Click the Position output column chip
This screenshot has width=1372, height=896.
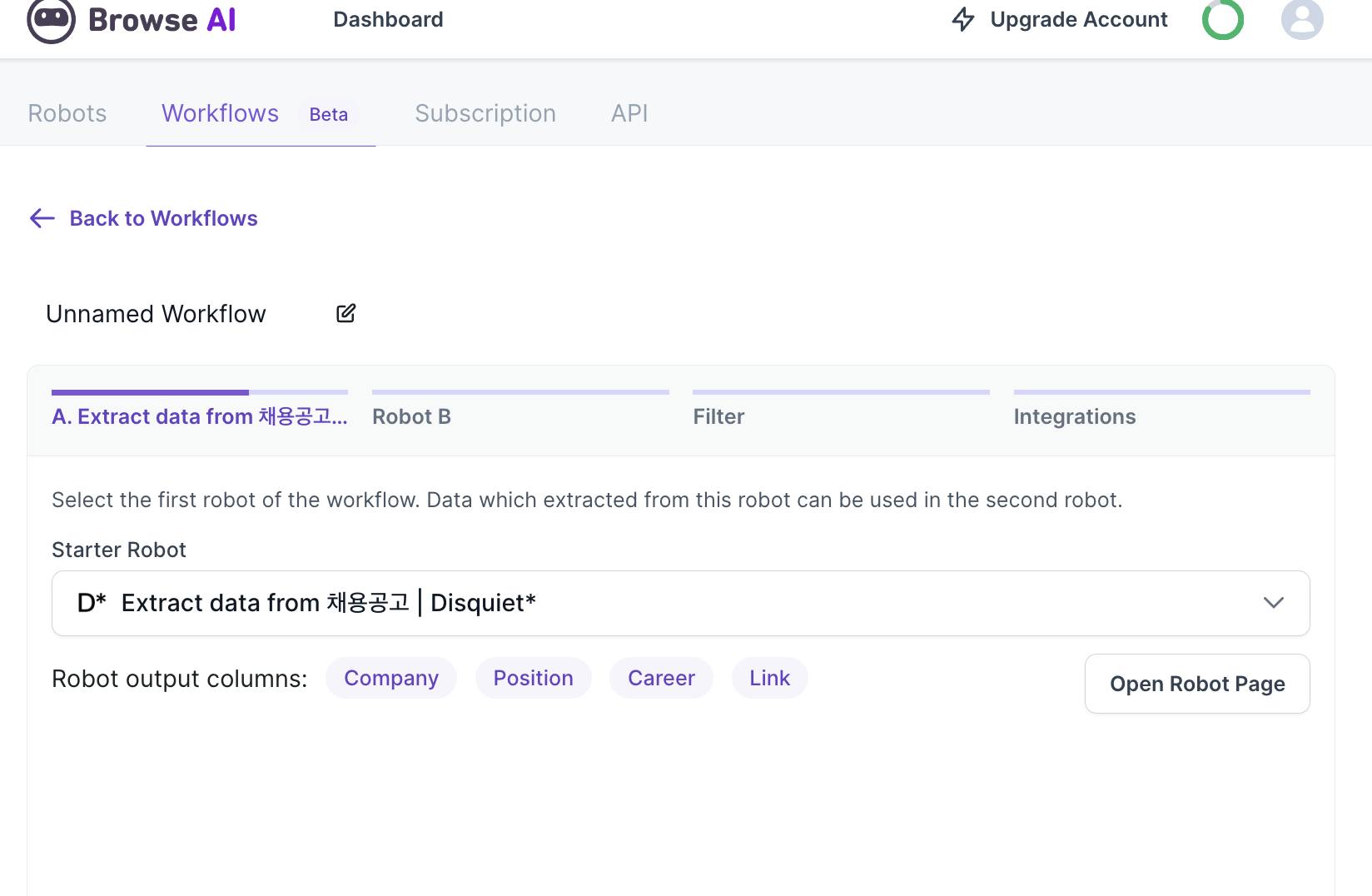click(534, 678)
